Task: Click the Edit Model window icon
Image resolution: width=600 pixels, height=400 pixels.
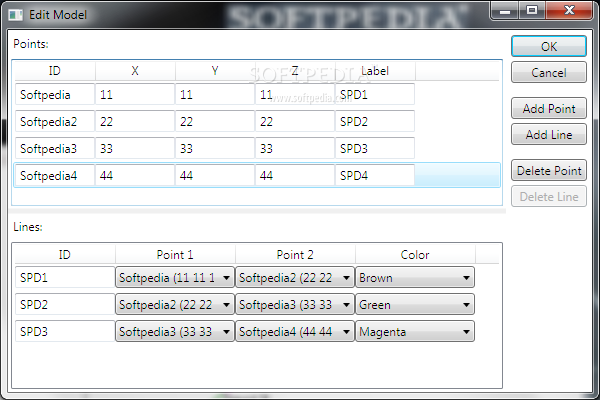Action: (x=15, y=15)
